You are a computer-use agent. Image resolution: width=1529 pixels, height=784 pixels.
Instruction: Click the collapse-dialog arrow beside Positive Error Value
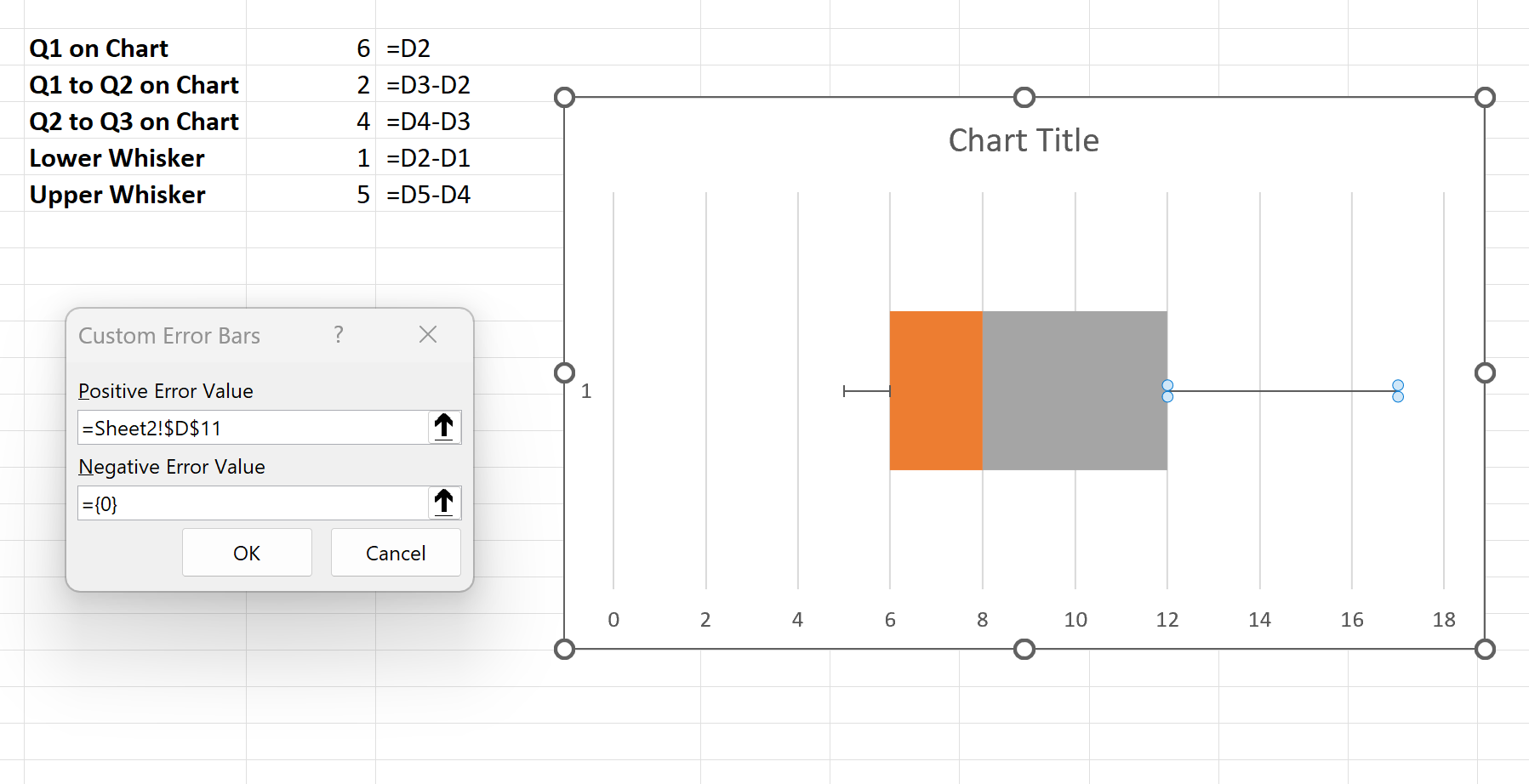[443, 427]
